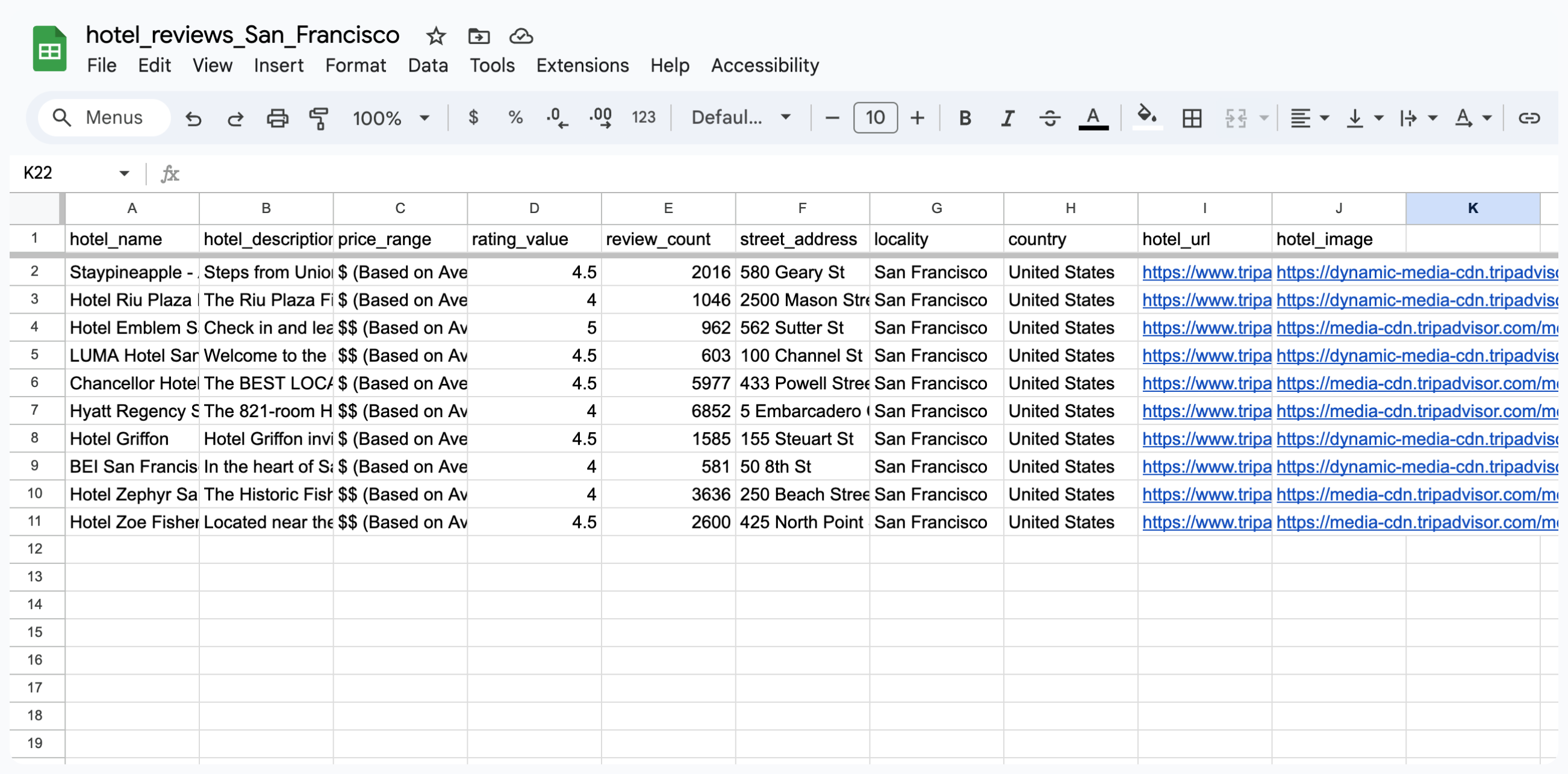The height and width of the screenshot is (774, 1568).
Task: Open the Help menu
Action: click(670, 65)
